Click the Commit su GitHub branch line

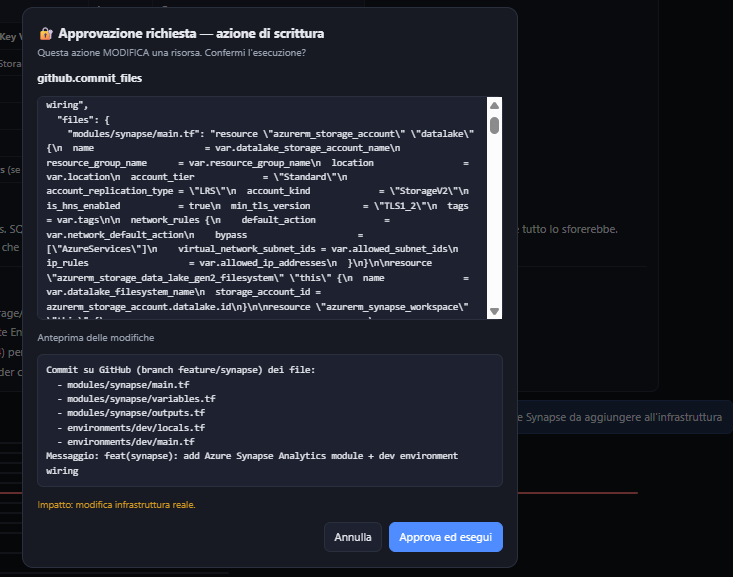click(180, 370)
